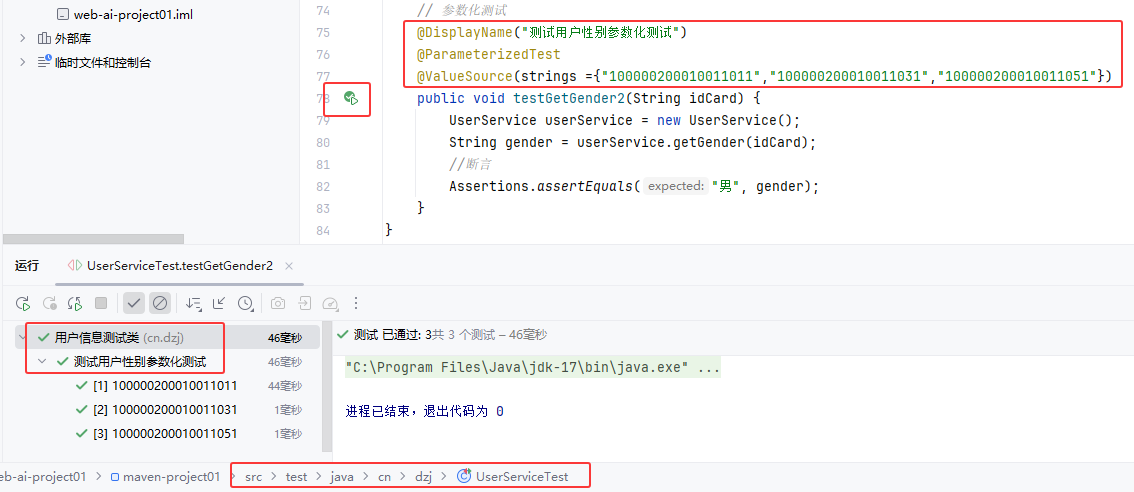Image resolution: width=1134 pixels, height=492 pixels.
Task: Expand the 外部库 tree node
Action: [23, 38]
